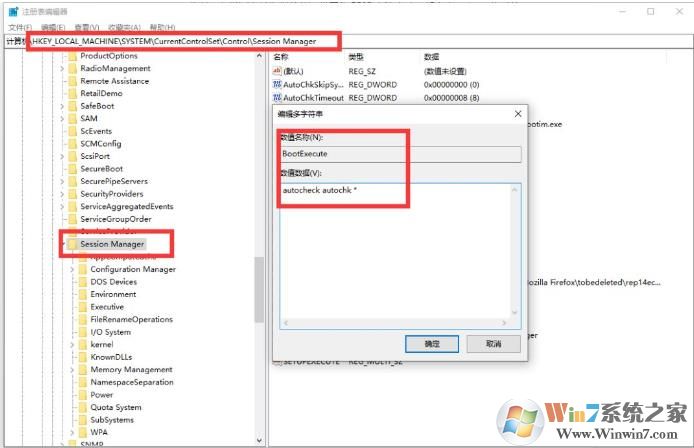Click the folder icon beside Session Manager
The height and width of the screenshot is (448, 694).
click(x=73, y=244)
